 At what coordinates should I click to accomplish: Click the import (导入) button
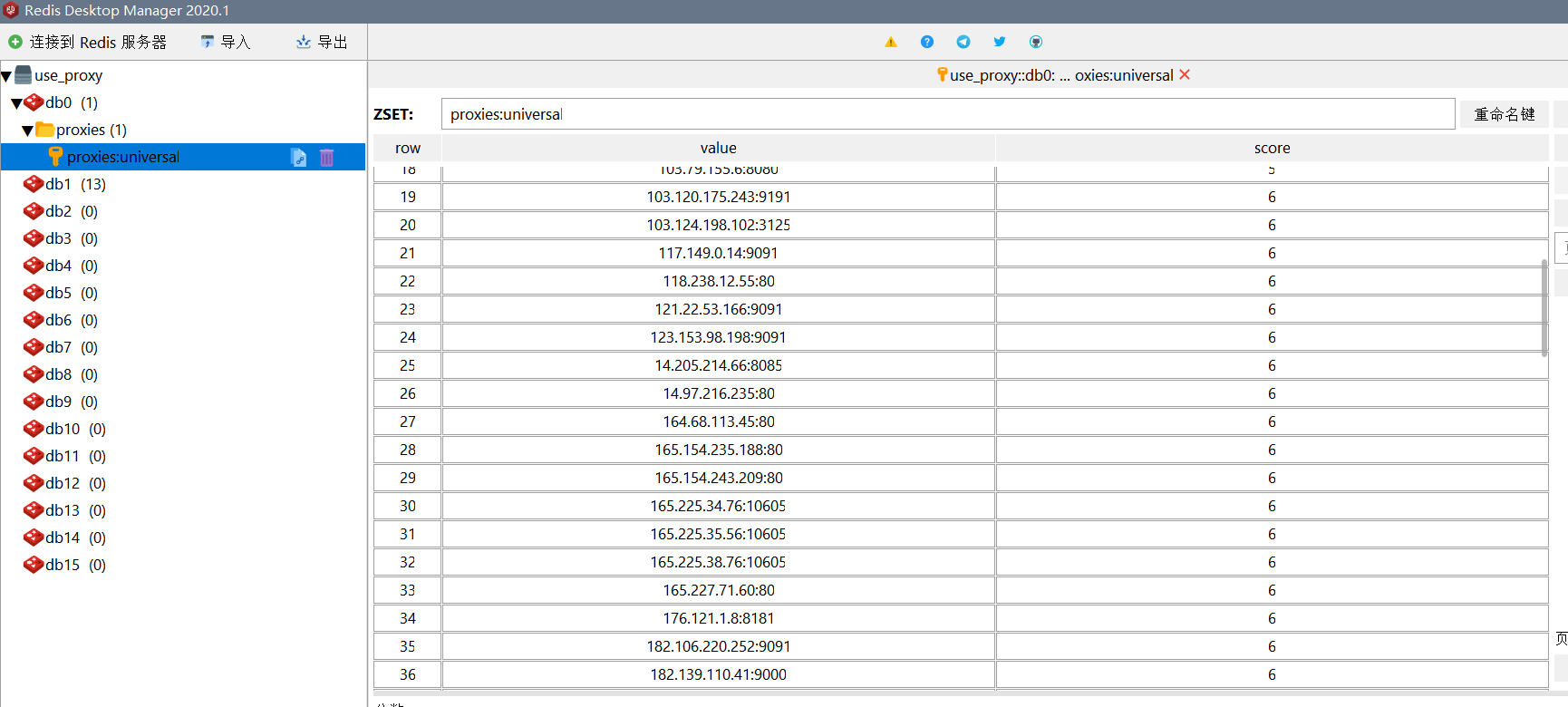pyautogui.click(x=226, y=42)
